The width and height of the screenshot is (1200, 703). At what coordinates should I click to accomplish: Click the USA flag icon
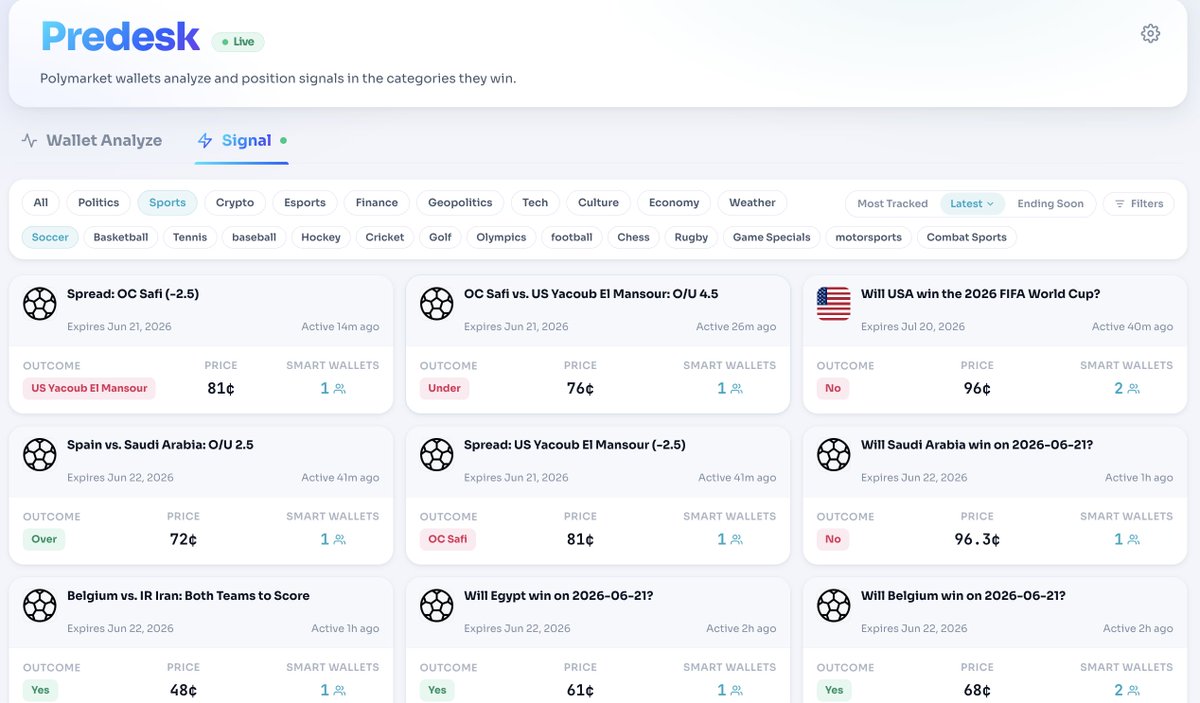(x=834, y=304)
